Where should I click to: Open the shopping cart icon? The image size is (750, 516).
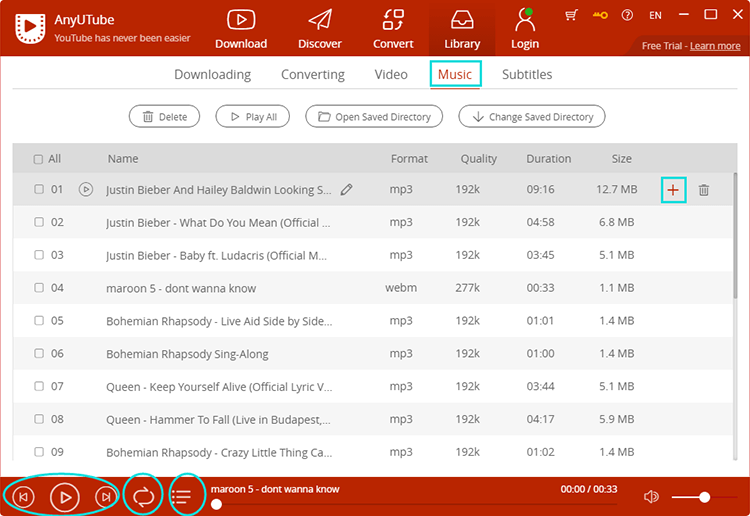pyautogui.click(x=571, y=15)
